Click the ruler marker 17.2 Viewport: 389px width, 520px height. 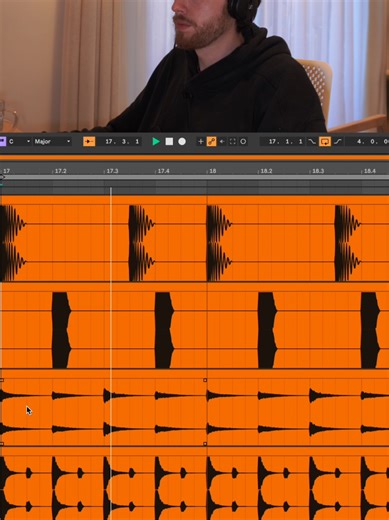point(61,171)
